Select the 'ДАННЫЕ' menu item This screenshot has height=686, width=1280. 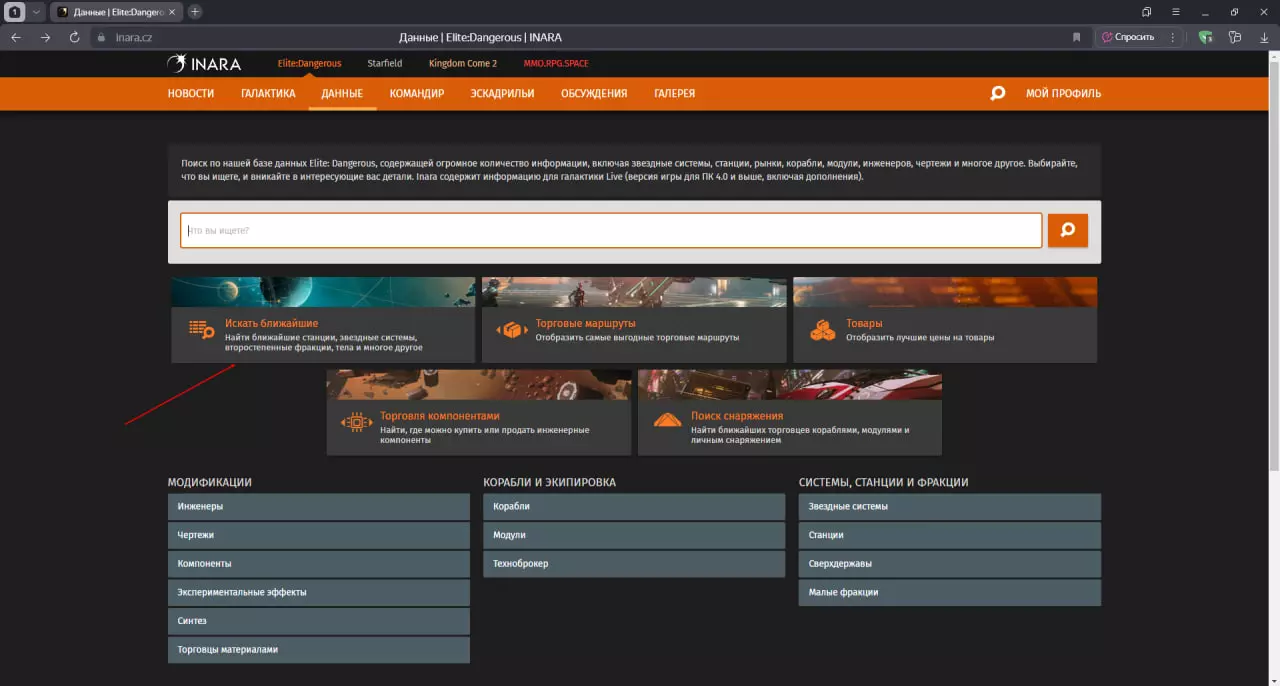[x=342, y=93]
